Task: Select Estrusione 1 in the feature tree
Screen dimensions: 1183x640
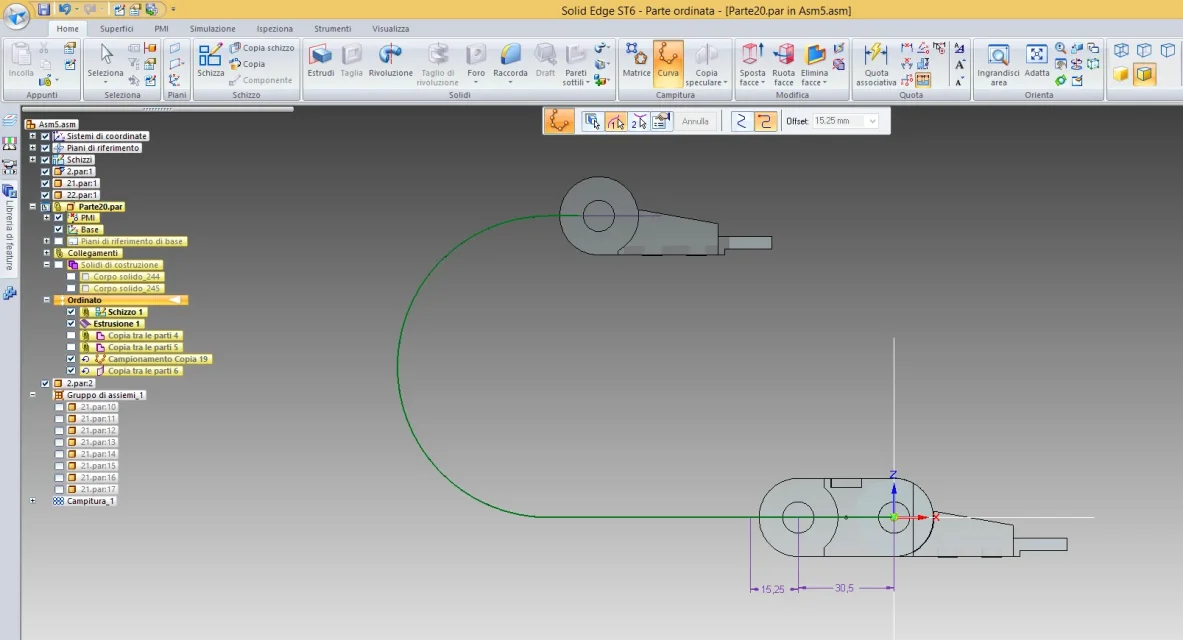Action: [x=116, y=324]
